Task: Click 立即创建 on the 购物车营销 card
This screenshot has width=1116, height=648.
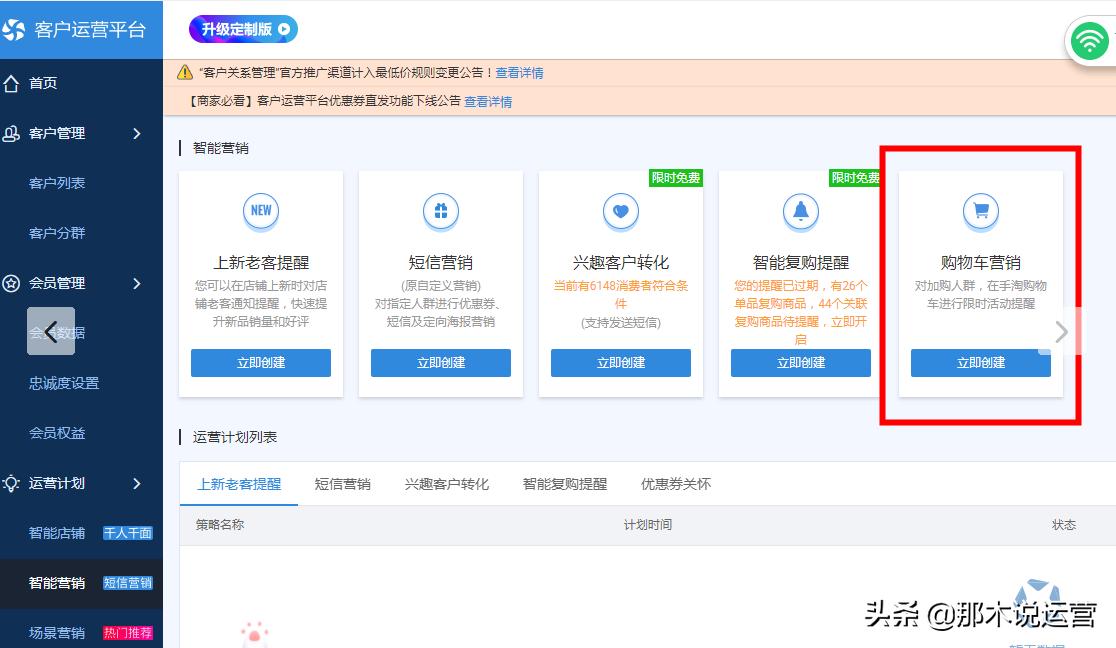Action: (980, 363)
